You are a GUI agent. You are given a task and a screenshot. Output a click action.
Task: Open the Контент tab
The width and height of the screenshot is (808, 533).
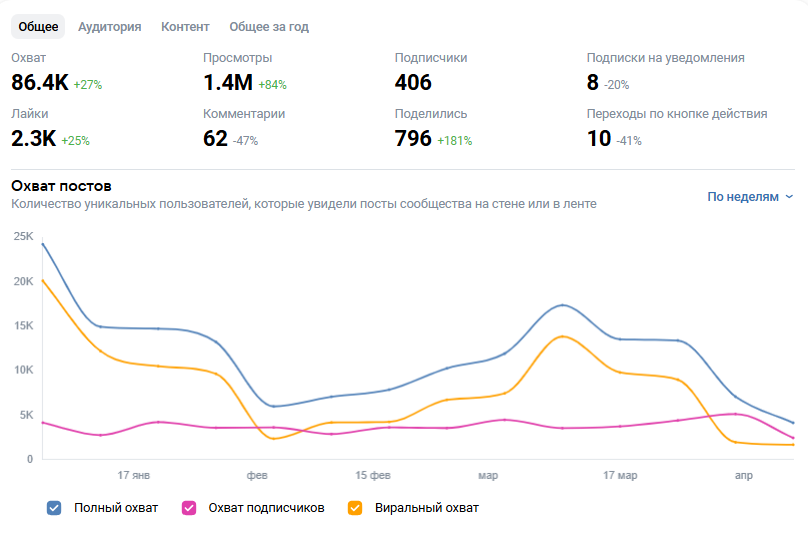[185, 27]
